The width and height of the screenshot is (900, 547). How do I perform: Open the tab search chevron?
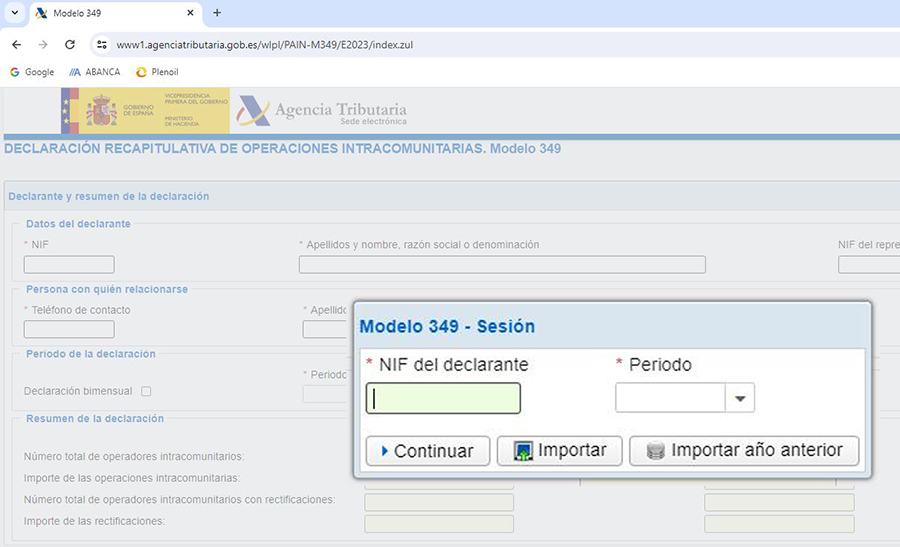[15, 13]
